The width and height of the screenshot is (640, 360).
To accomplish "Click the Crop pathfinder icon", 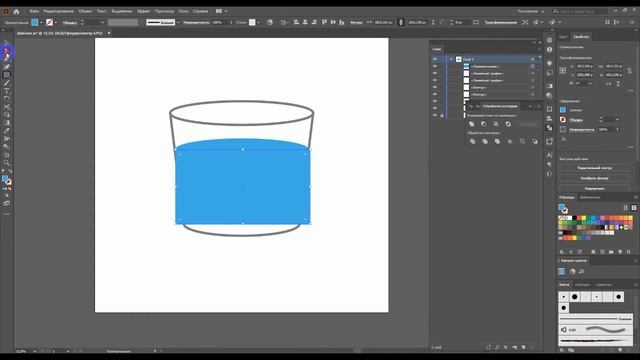I will [510, 141].
